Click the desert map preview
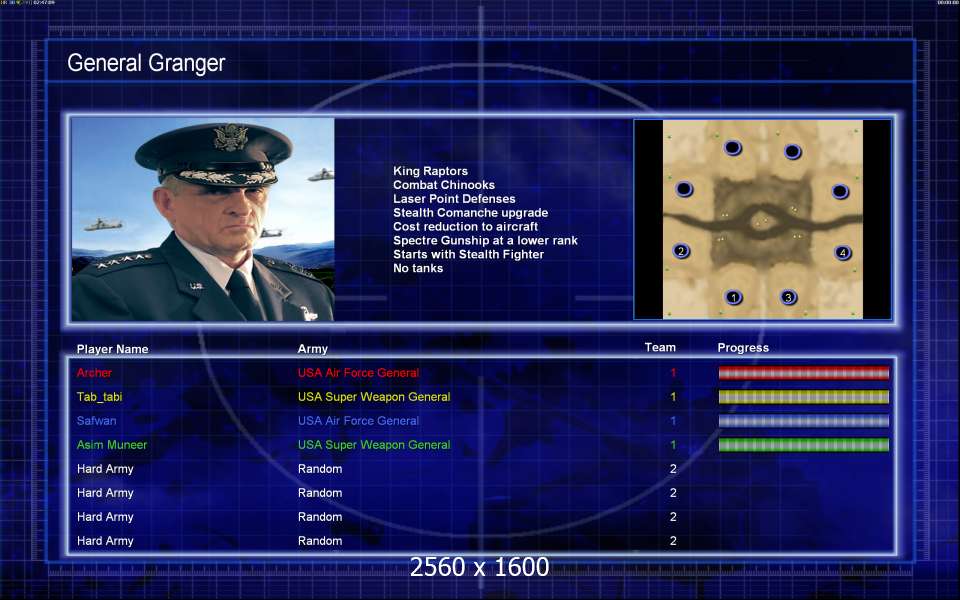Image resolution: width=960 pixels, height=600 pixels. click(763, 219)
